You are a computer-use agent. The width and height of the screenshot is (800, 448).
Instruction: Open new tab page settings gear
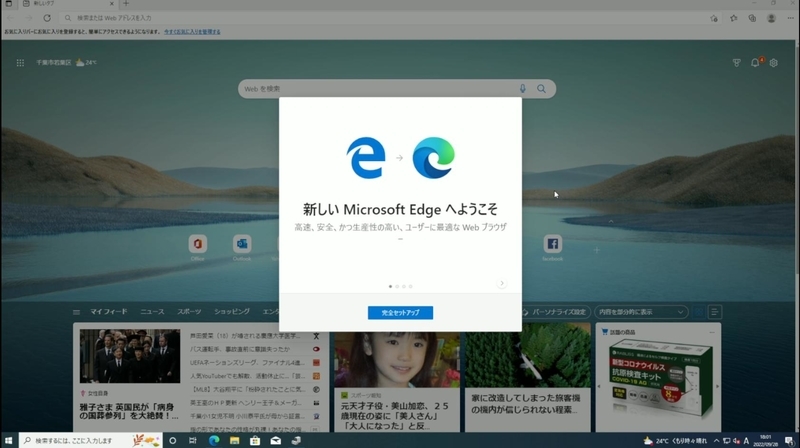tap(773, 63)
